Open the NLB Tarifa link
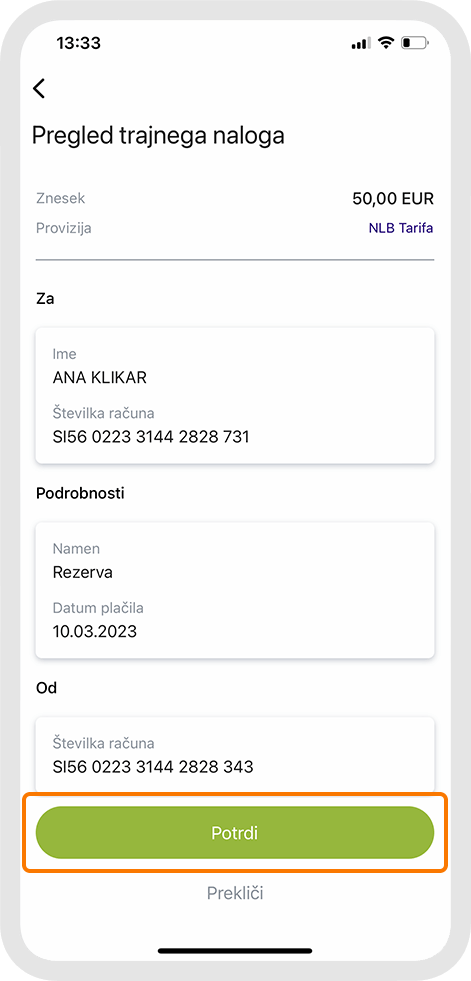Viewport: 471px width, 981px height. (401, 228)
